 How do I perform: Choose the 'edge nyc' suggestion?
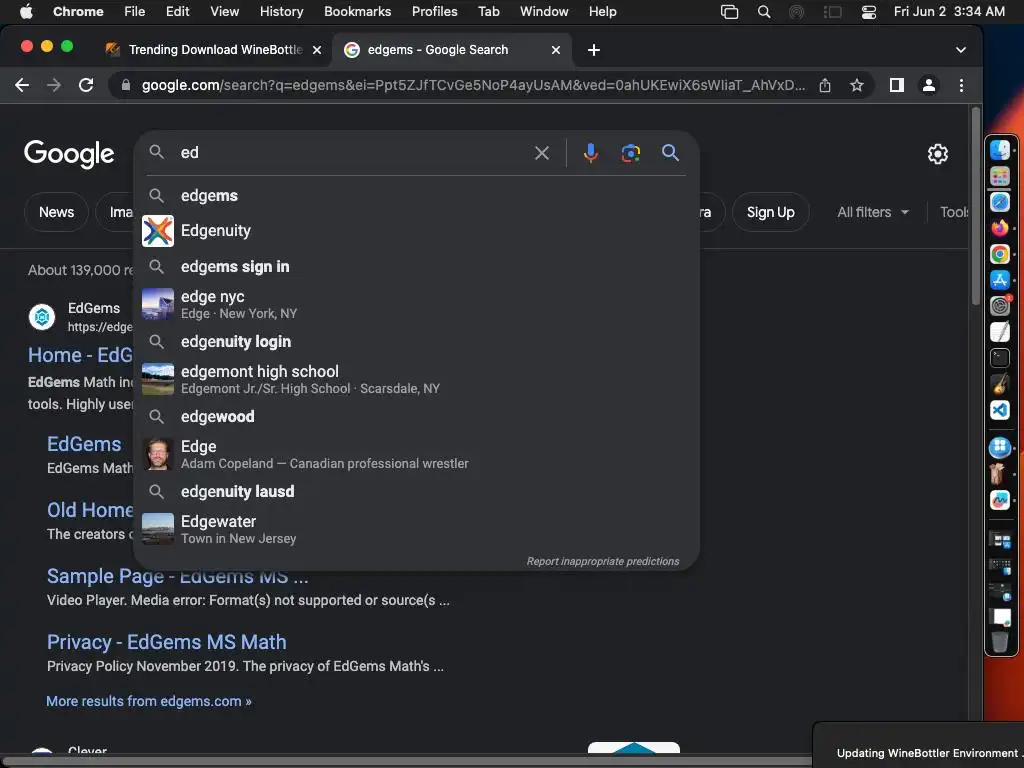coord(416,304)
